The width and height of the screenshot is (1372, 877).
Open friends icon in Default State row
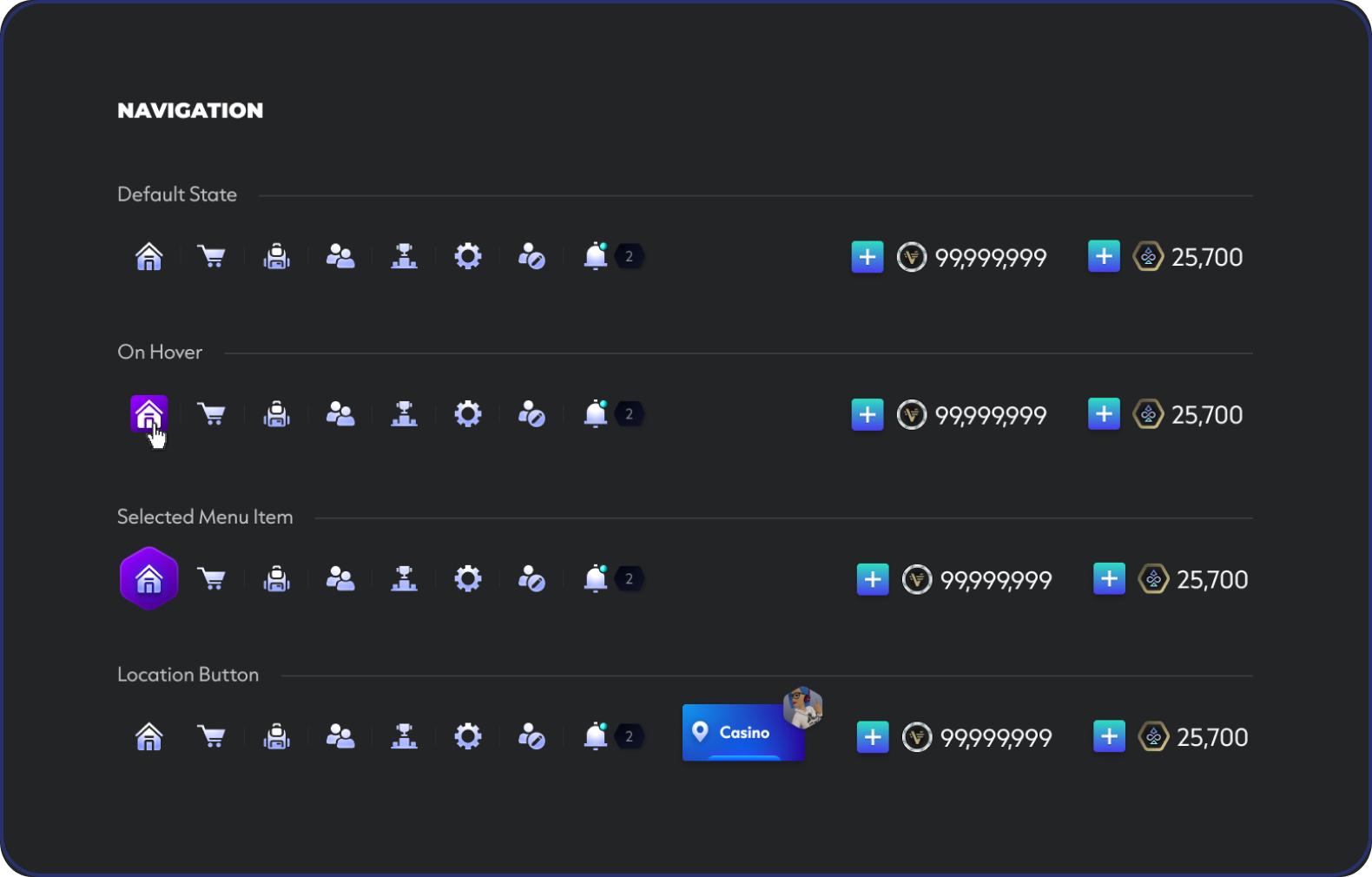(x=340, y=257)
